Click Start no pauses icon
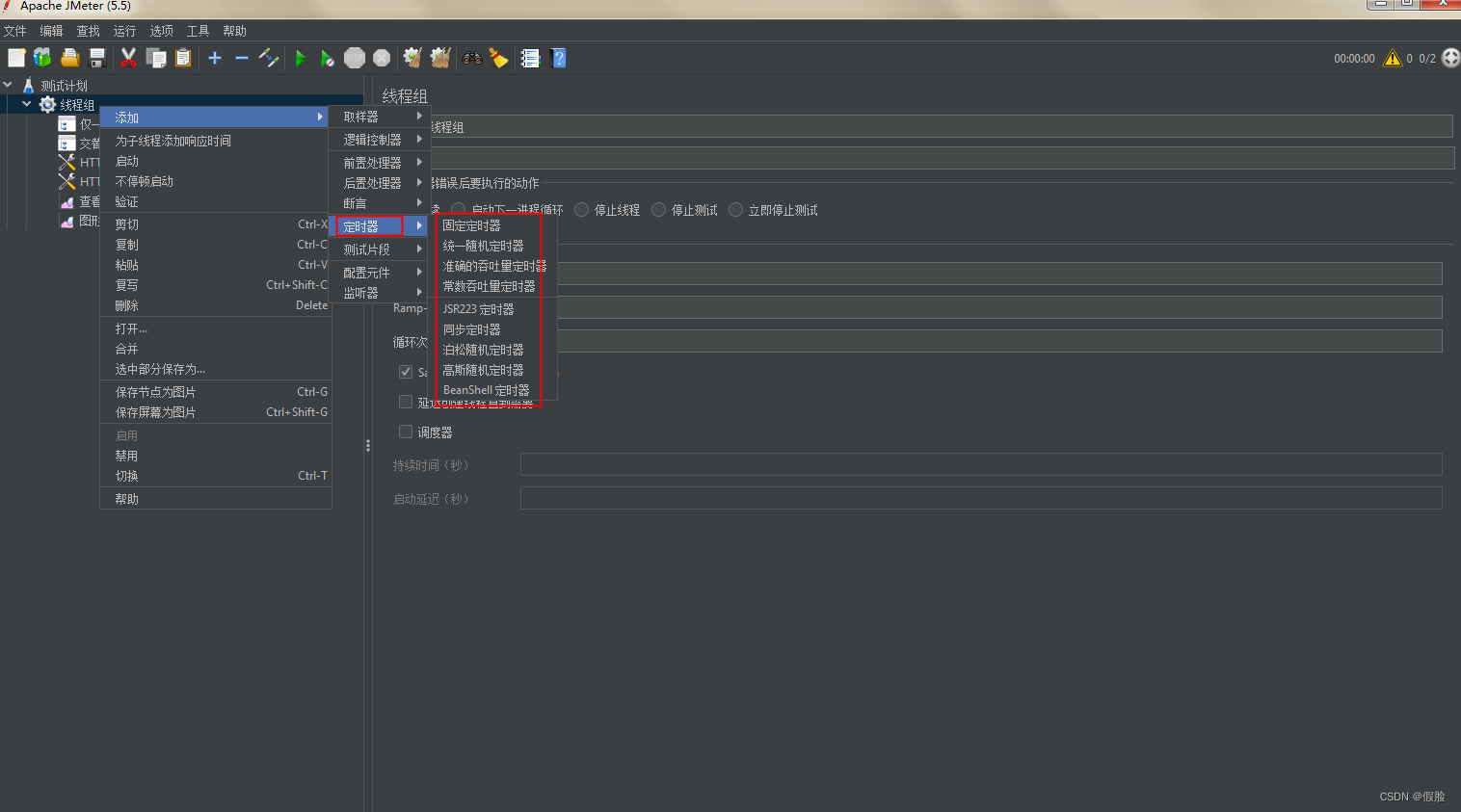 [x=328, y=58]
